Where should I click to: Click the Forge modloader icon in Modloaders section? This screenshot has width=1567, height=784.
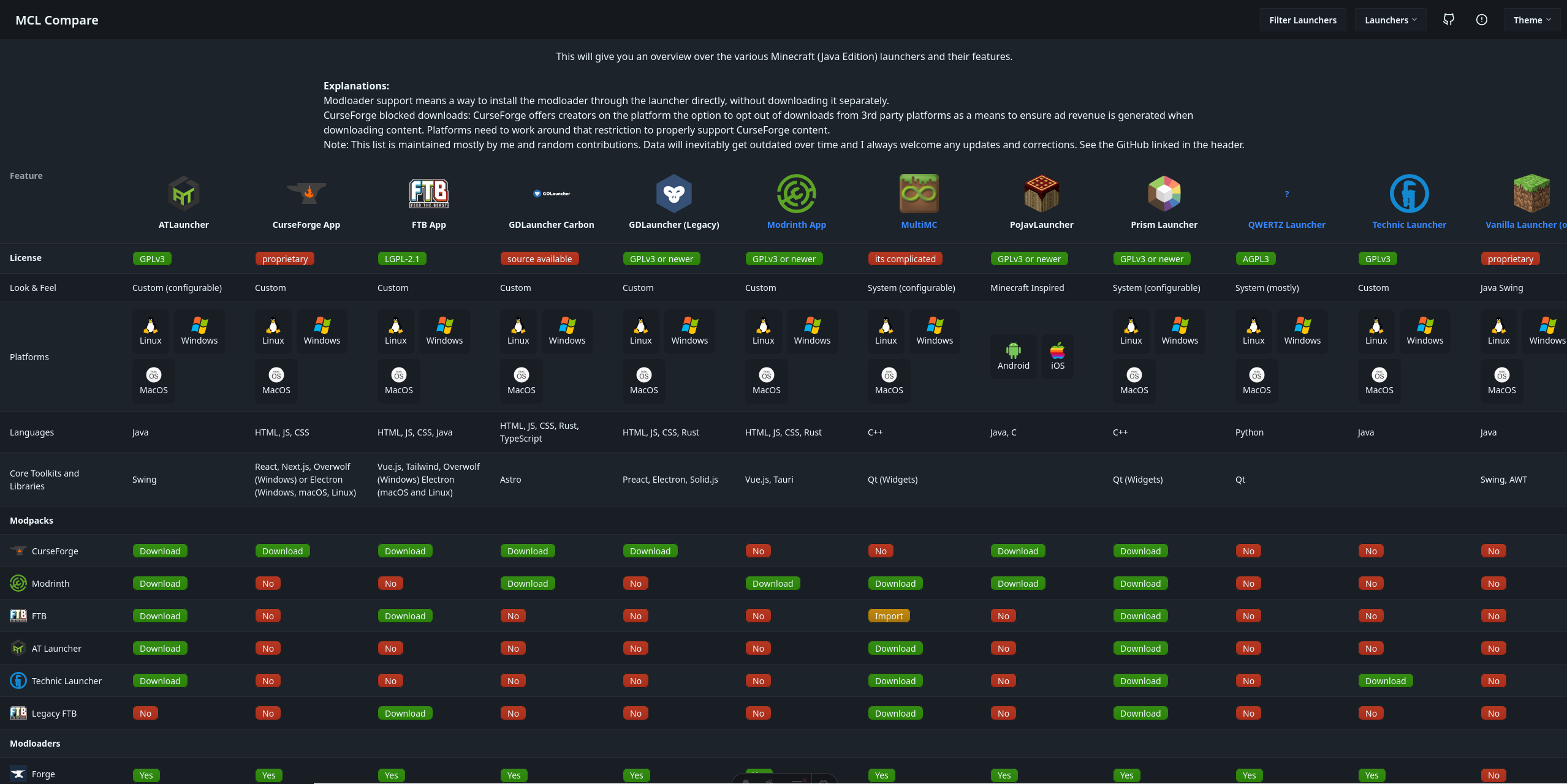(18, 773)
